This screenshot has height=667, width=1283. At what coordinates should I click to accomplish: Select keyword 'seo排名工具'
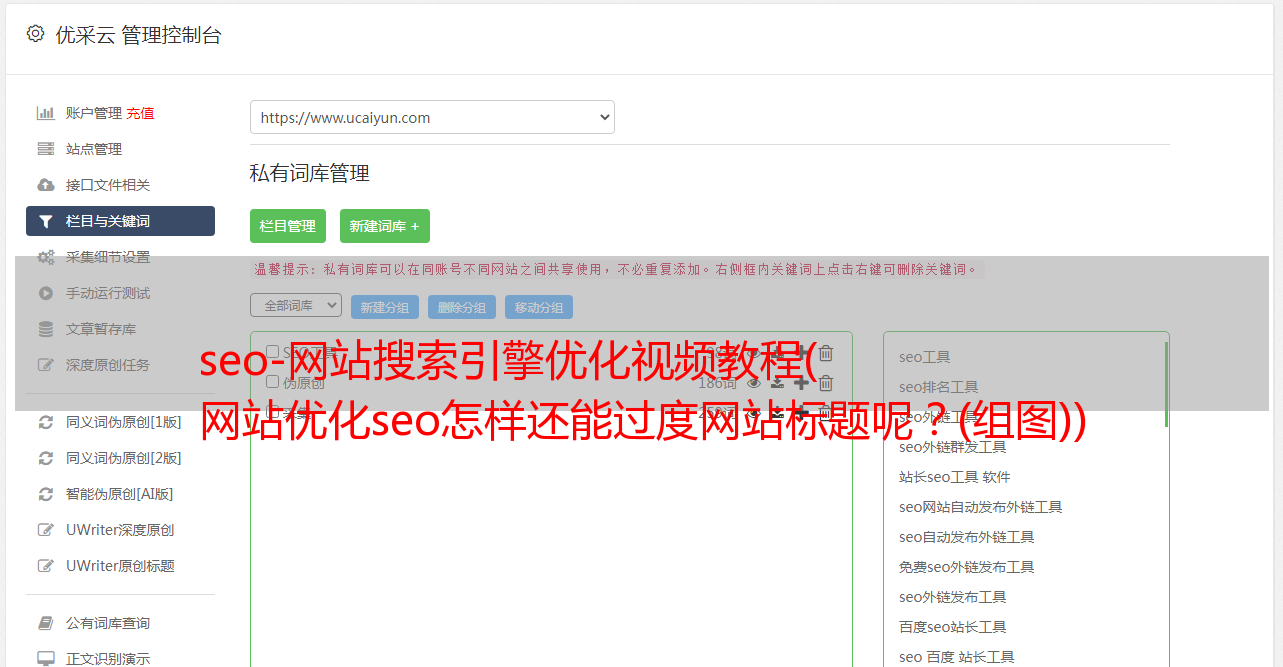pyautogui.click(x=939, y=387)
